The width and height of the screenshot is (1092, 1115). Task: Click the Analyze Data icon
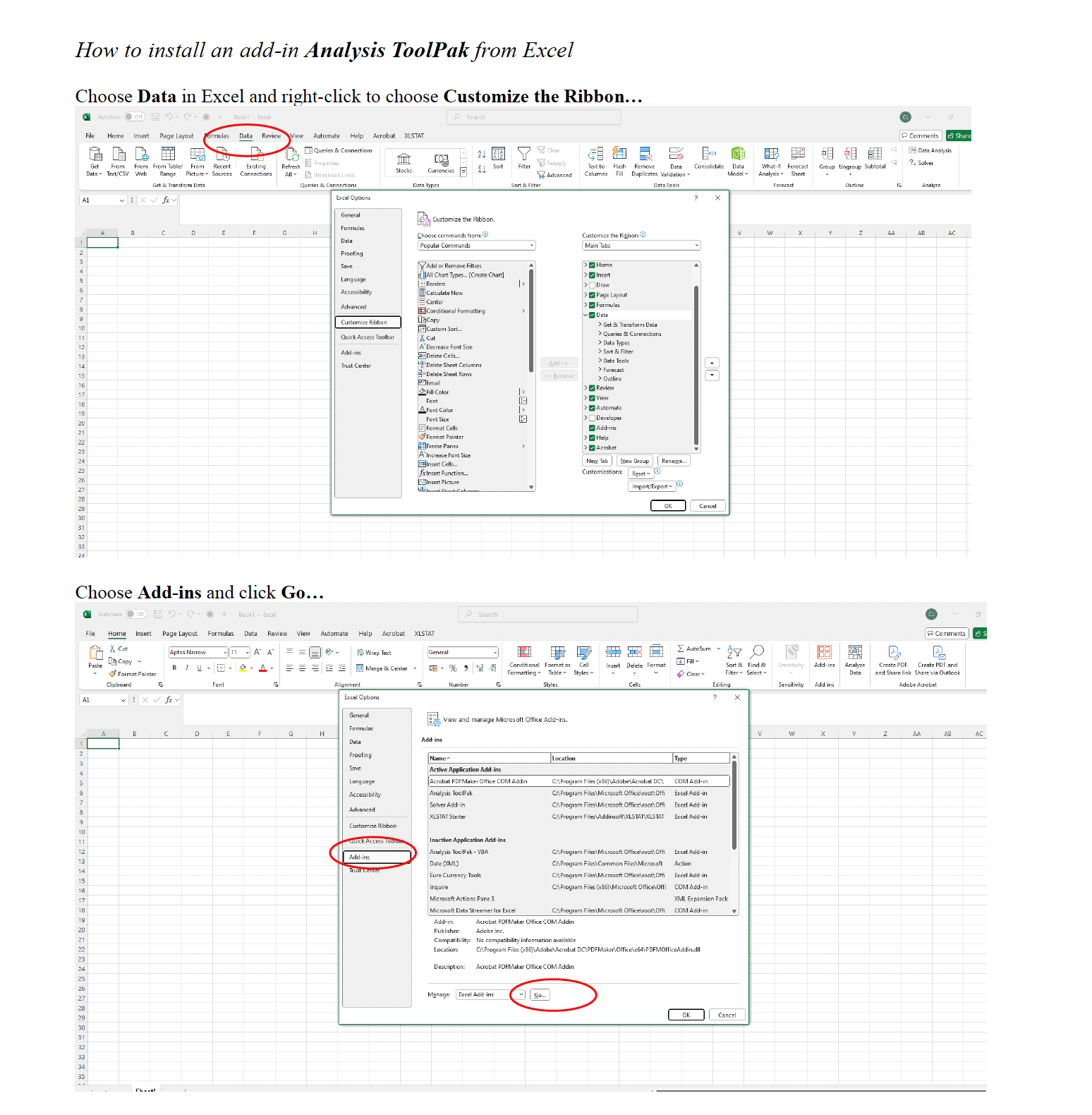855,661
